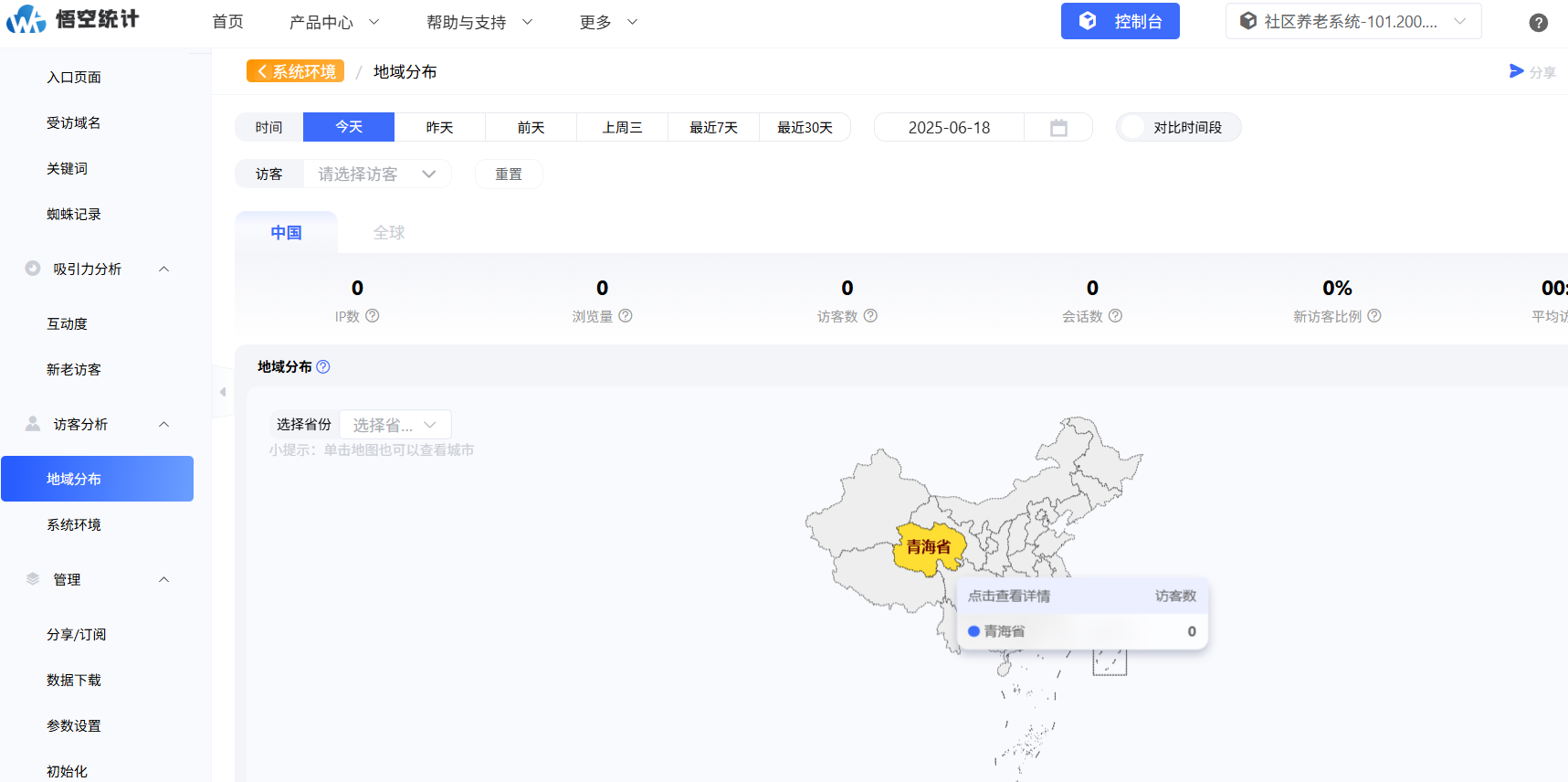Viewport: 1568px width, 782px height.
Task: Open 受访域名 in sidebar
Action: [74, 122]
